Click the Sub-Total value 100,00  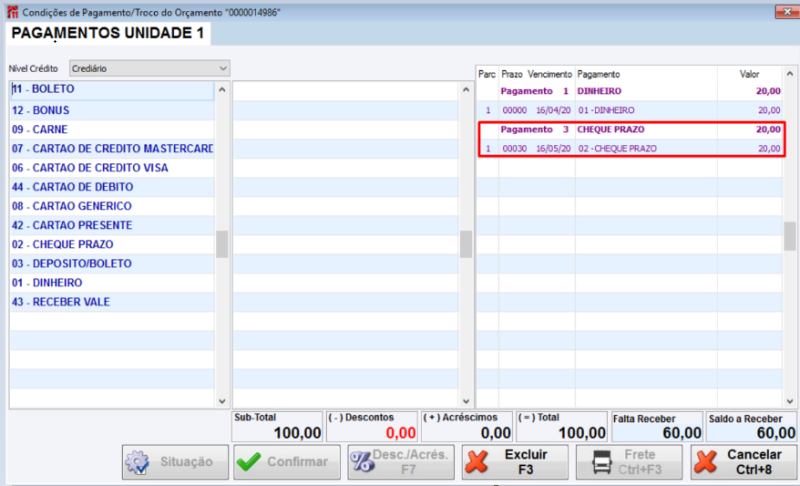pos(297,433)
